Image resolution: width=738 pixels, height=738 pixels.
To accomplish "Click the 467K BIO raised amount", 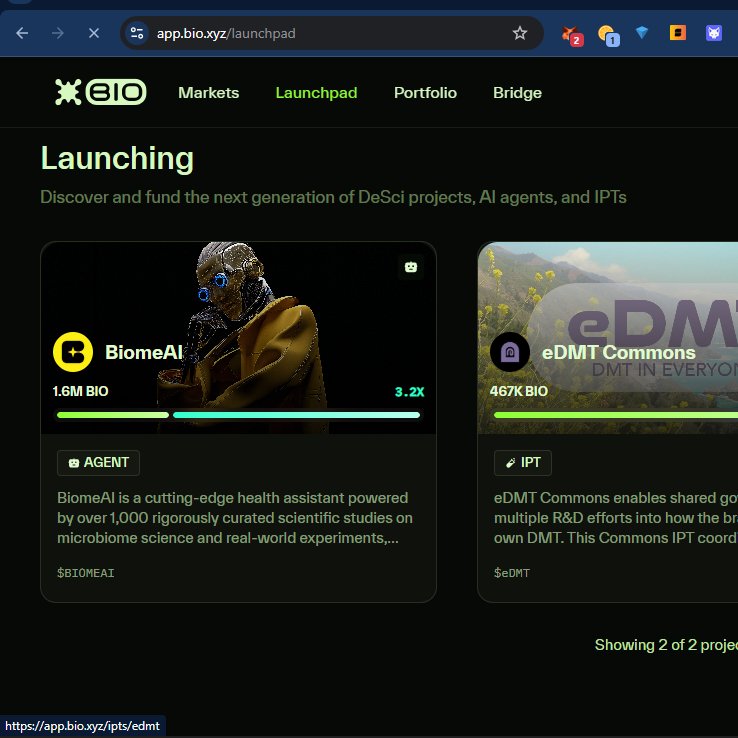I will pyautogui.click(x=519, y=391).
